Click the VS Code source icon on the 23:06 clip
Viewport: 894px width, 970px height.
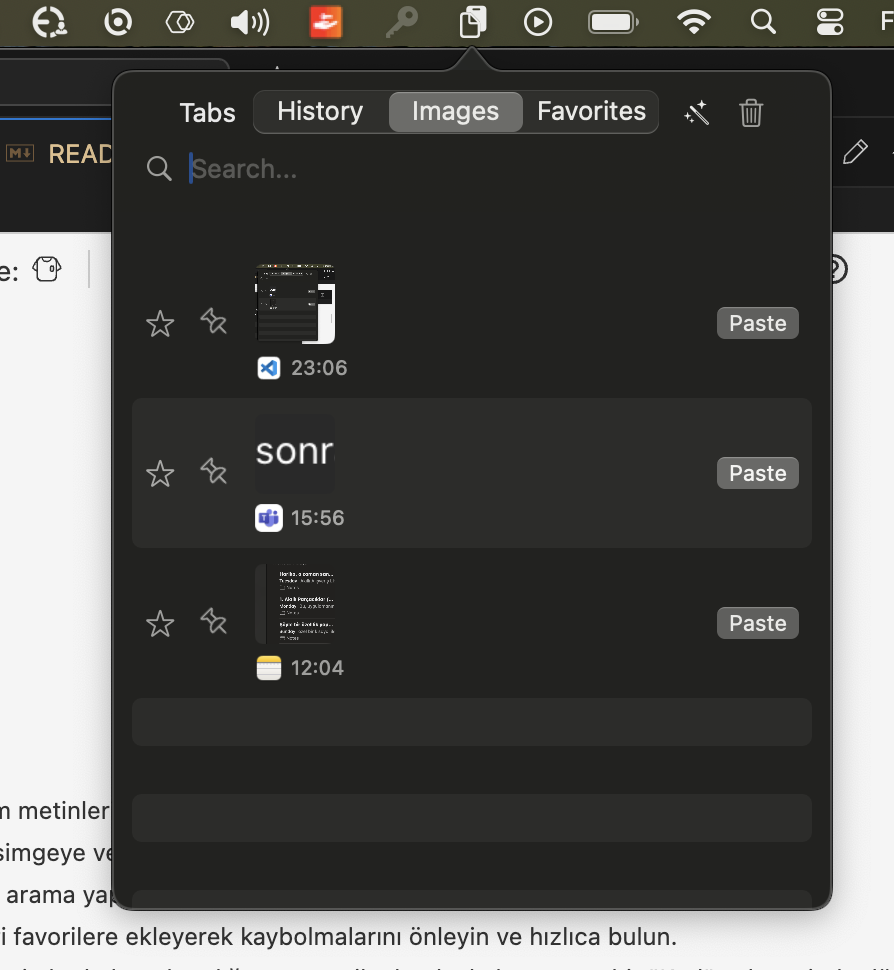click(x=268, y=368)
